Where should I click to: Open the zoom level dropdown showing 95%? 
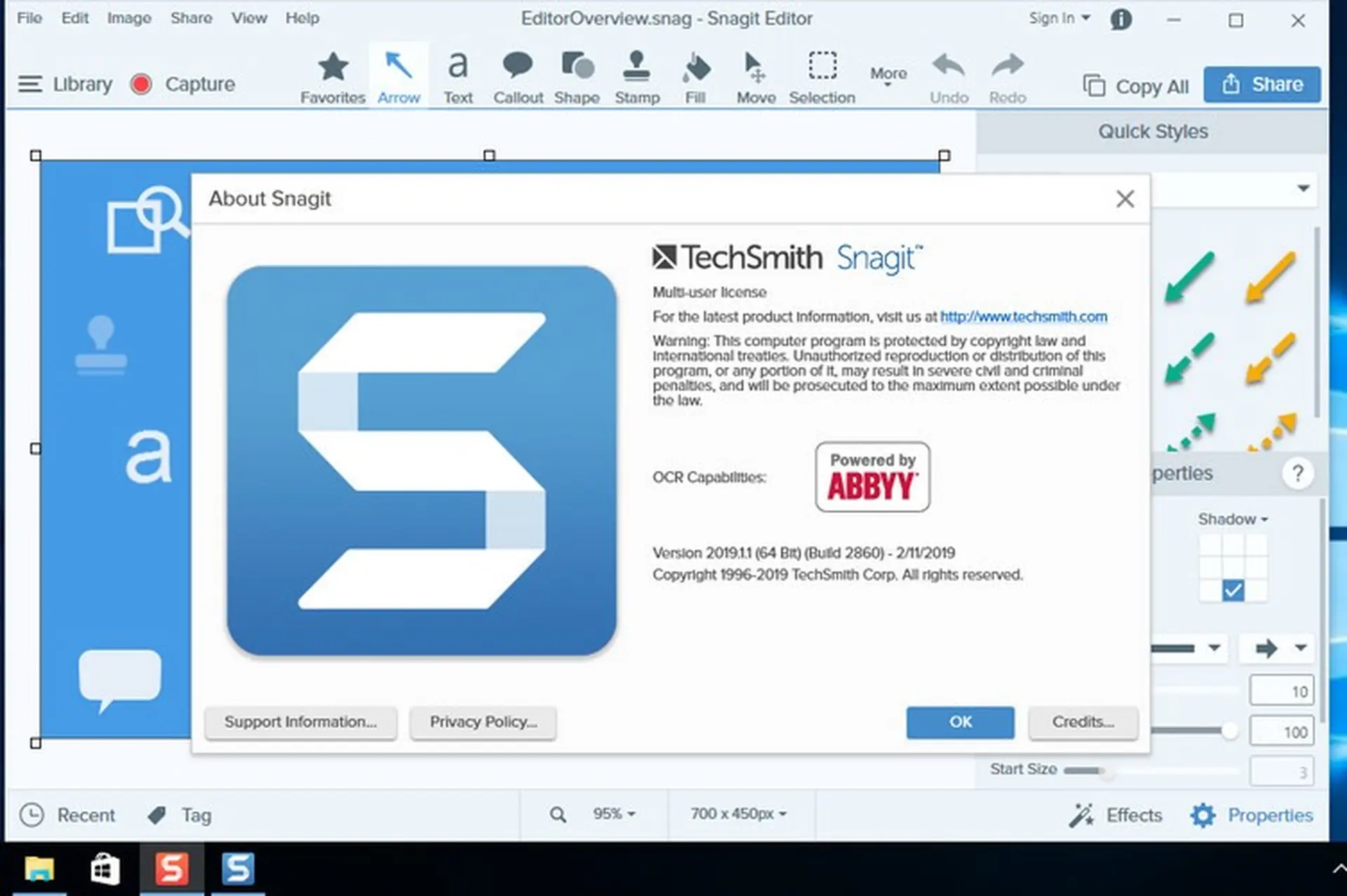click(x=612, y=814)
